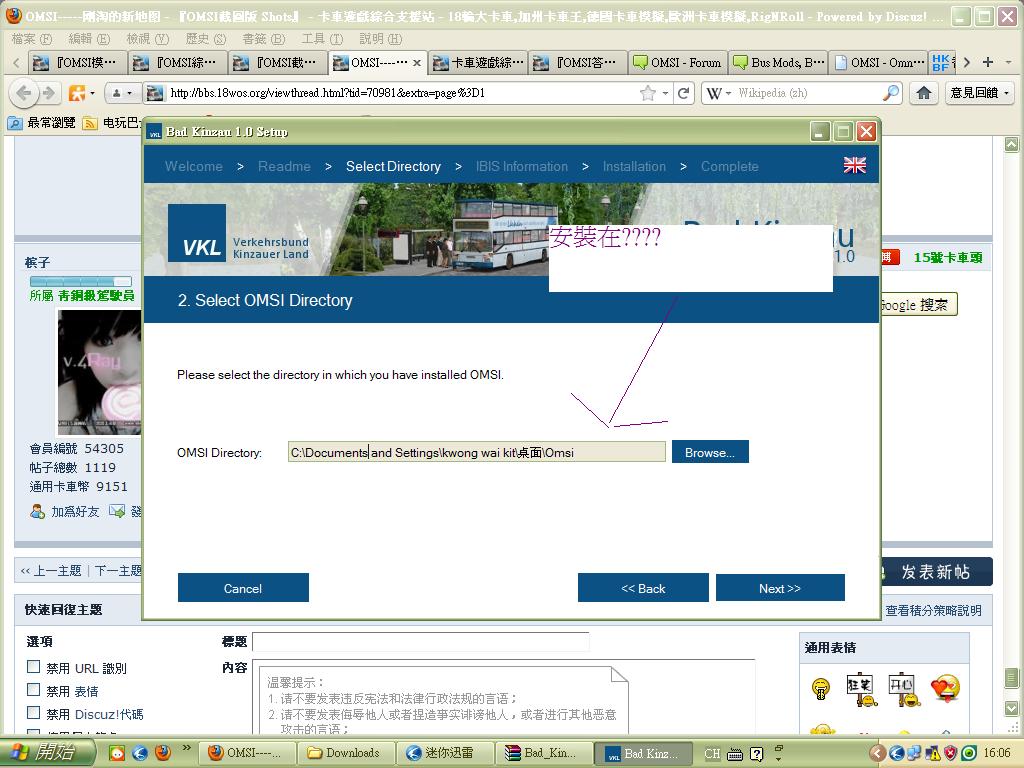
Task: Open the user profile toolbar dropdown
Action: [x=121, y=93]
